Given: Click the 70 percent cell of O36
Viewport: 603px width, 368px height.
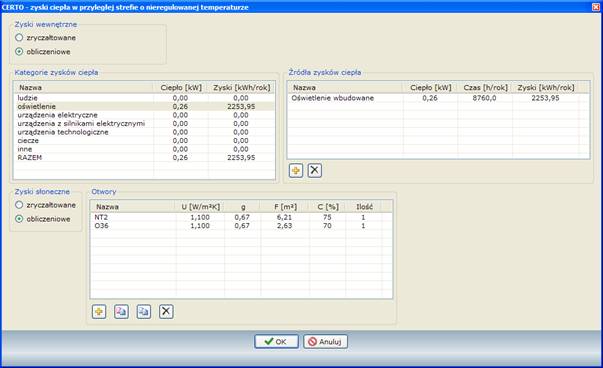Looking at the screenshot, I should click(327, 226).
